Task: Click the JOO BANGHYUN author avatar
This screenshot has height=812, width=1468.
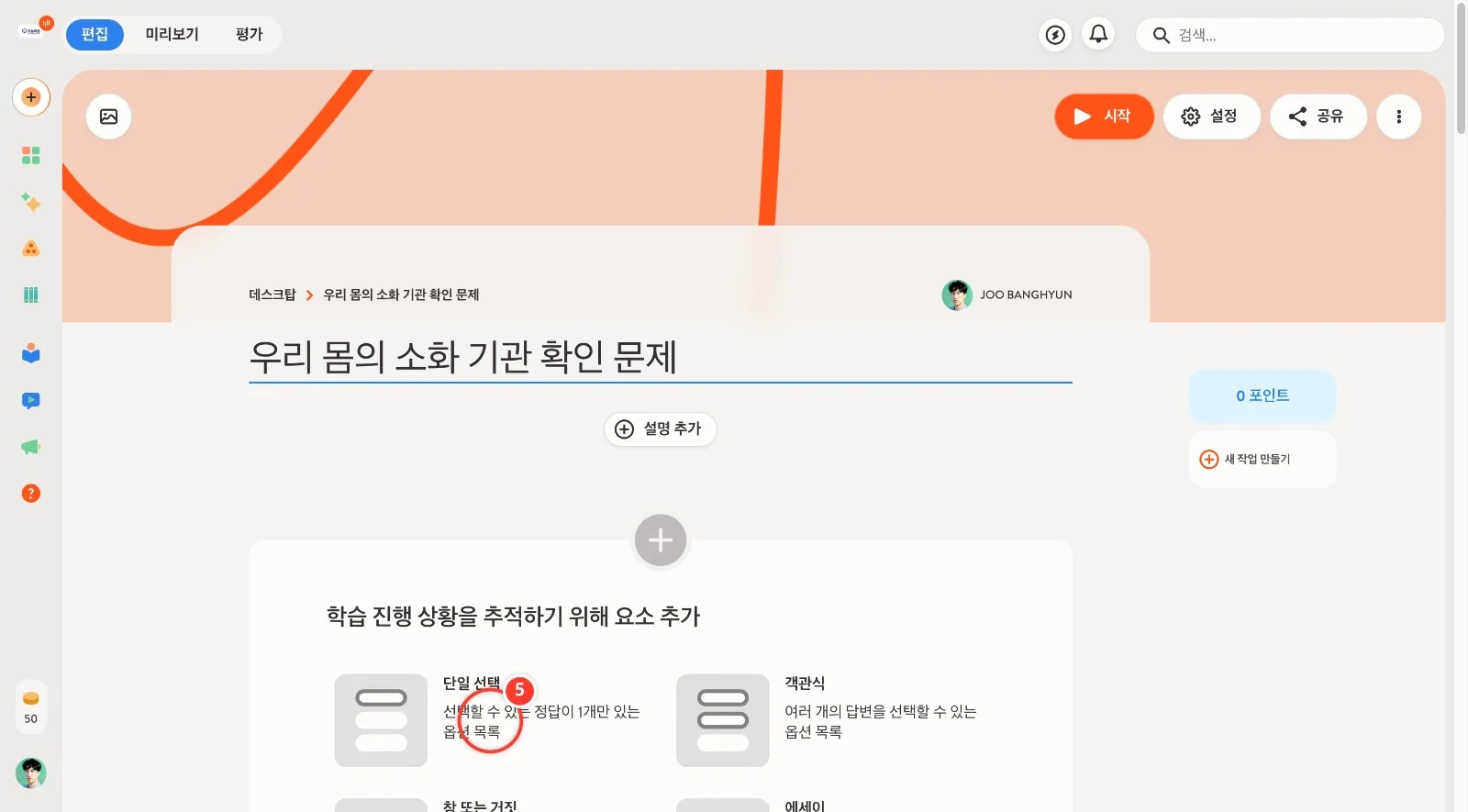Action: (x=957, y=295)
